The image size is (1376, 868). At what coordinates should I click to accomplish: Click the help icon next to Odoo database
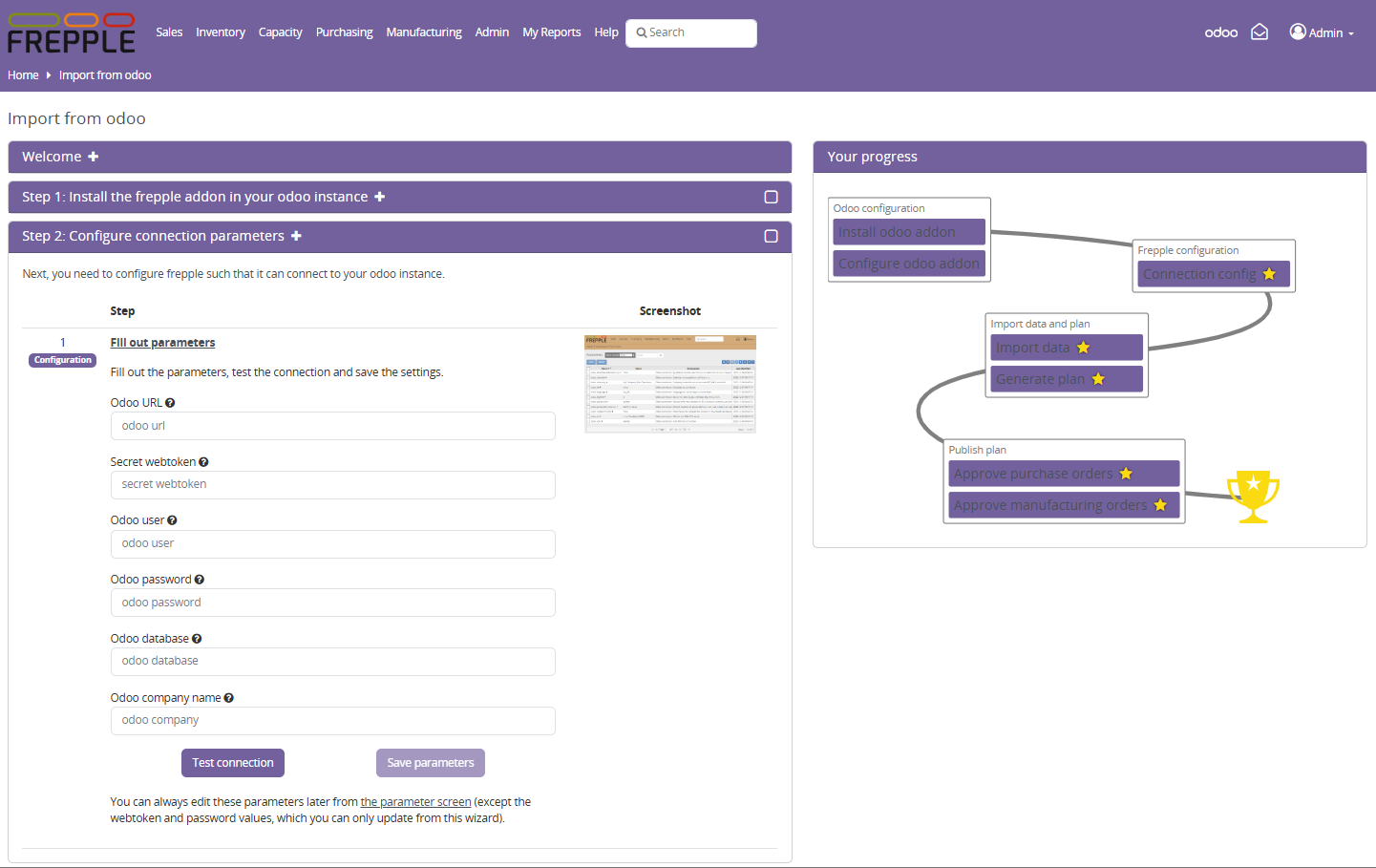197,639
